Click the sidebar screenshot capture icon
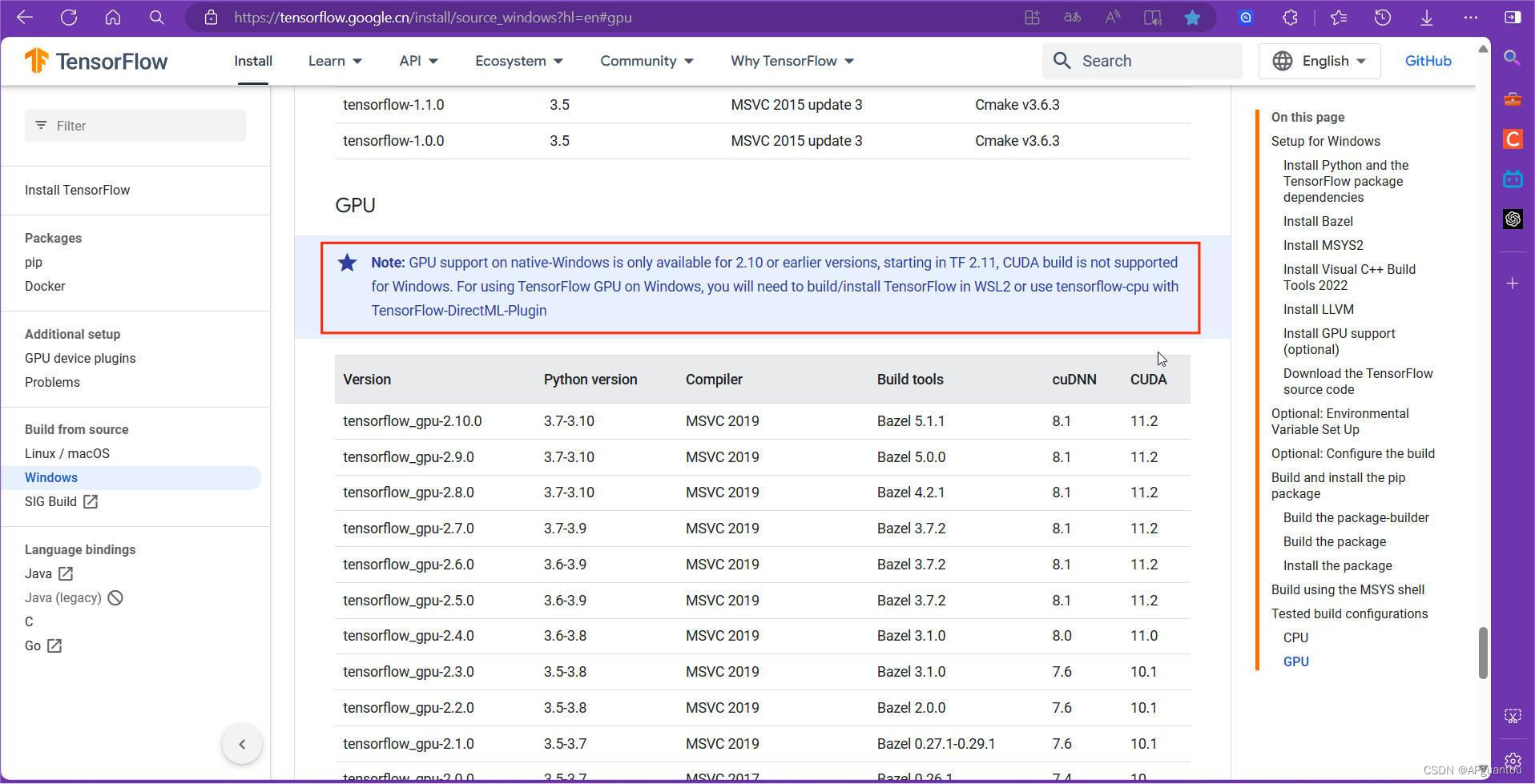This screenshot has width=1535, height=784. pyautogui.click(x=1513, y=716)
